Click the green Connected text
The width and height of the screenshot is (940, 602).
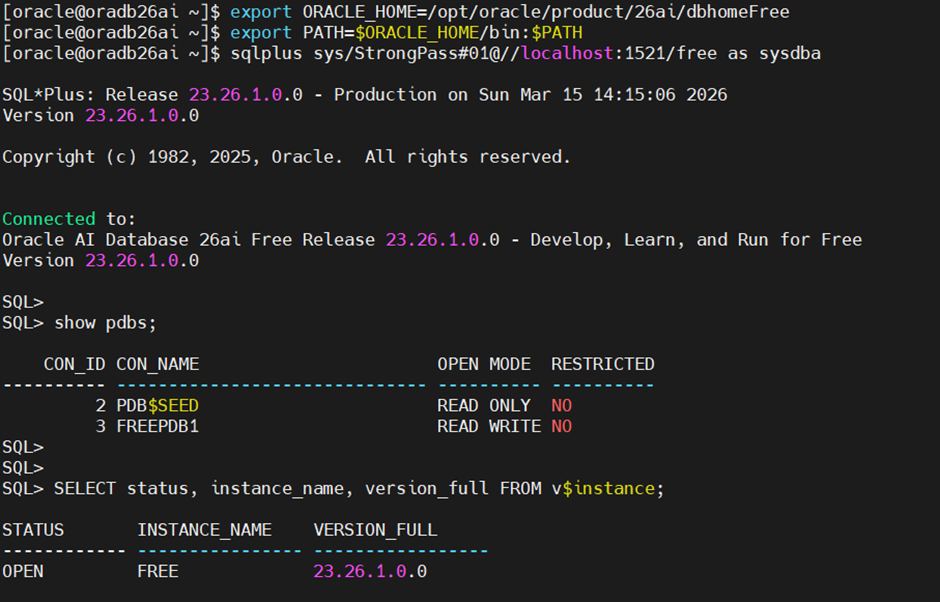(x=49, y=219)
